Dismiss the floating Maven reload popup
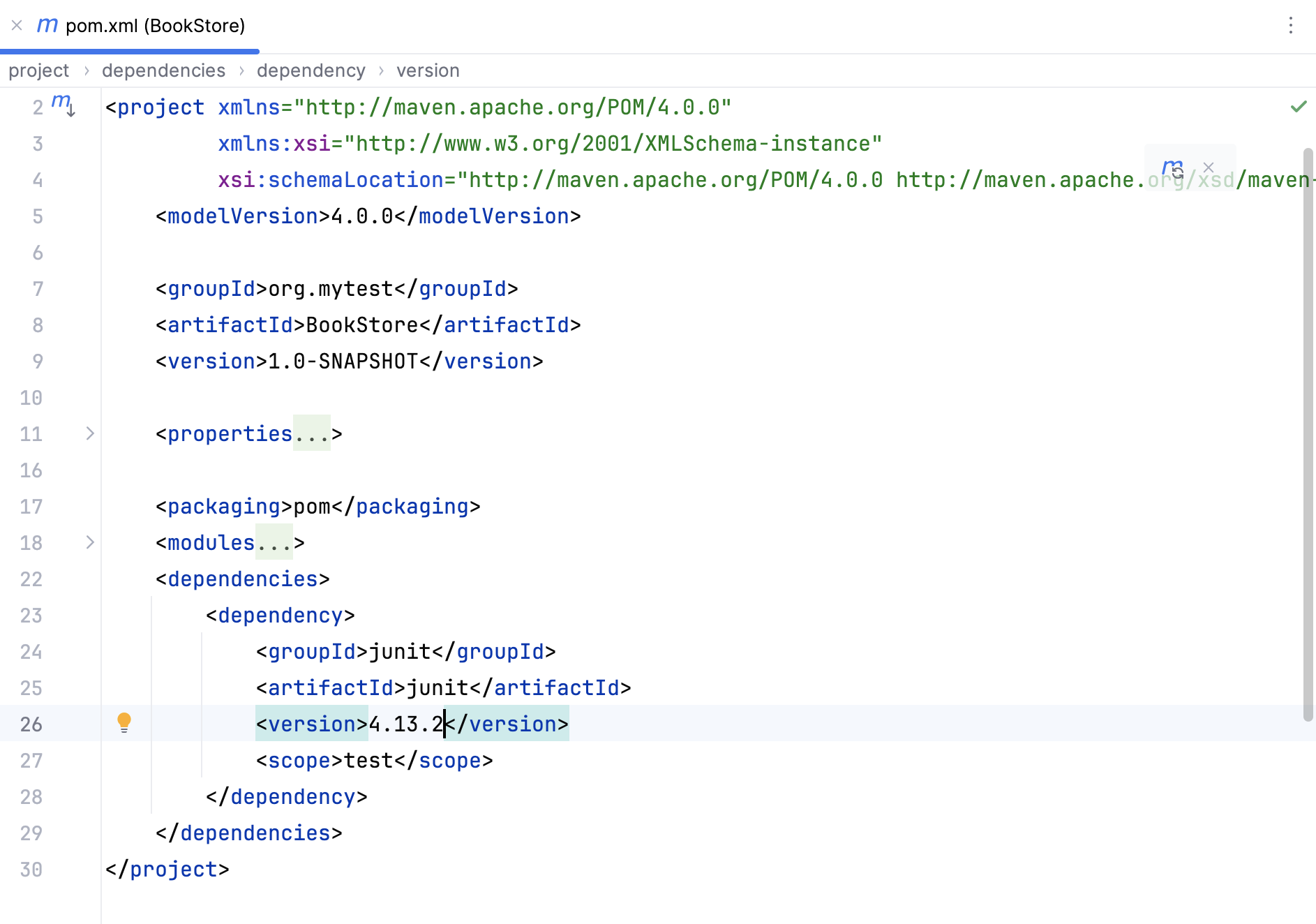Screen dimensions: 1316x924 pyautogui.click(x=1209, y=167)
